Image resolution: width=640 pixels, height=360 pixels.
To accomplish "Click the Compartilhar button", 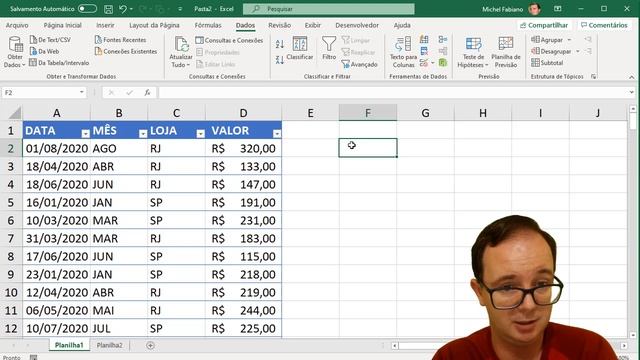I will pyautogui.click(x=544, y=25).
